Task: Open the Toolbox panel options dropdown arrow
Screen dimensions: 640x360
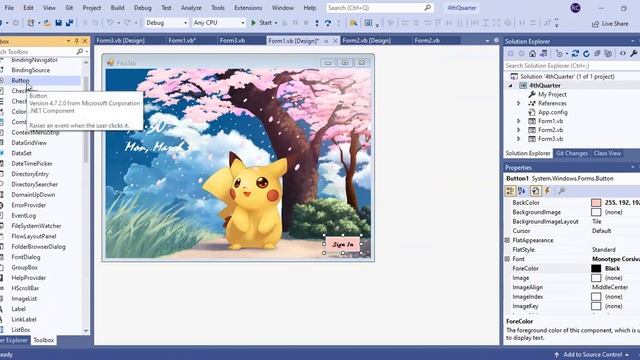Action: (68, 41)
